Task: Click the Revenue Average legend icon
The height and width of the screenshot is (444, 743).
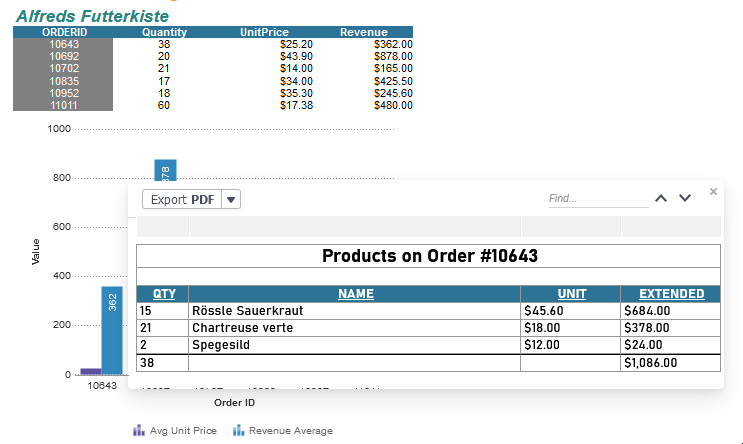Action: click(239, 431)
